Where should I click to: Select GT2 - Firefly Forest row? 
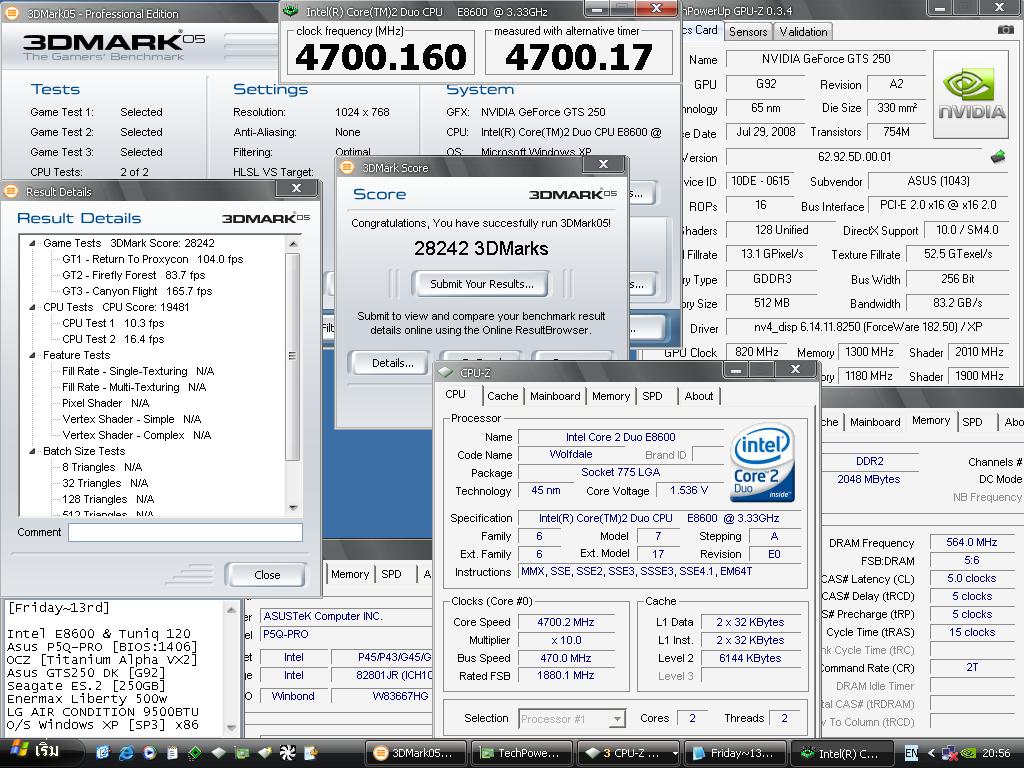coord(133,275)
